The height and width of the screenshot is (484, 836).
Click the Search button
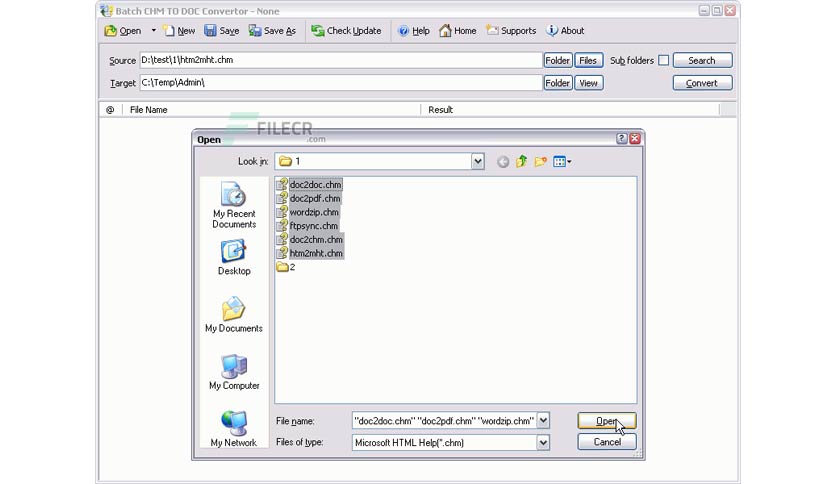702,60
